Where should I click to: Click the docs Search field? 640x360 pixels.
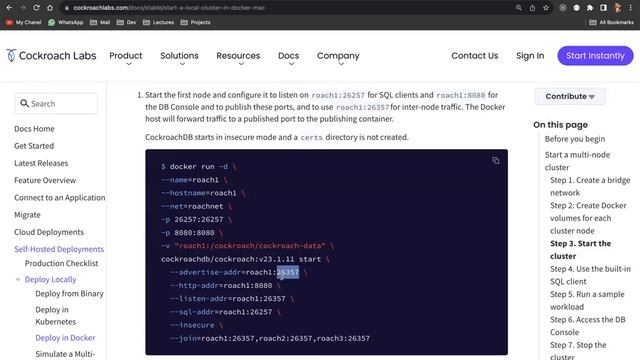(56, 104)
